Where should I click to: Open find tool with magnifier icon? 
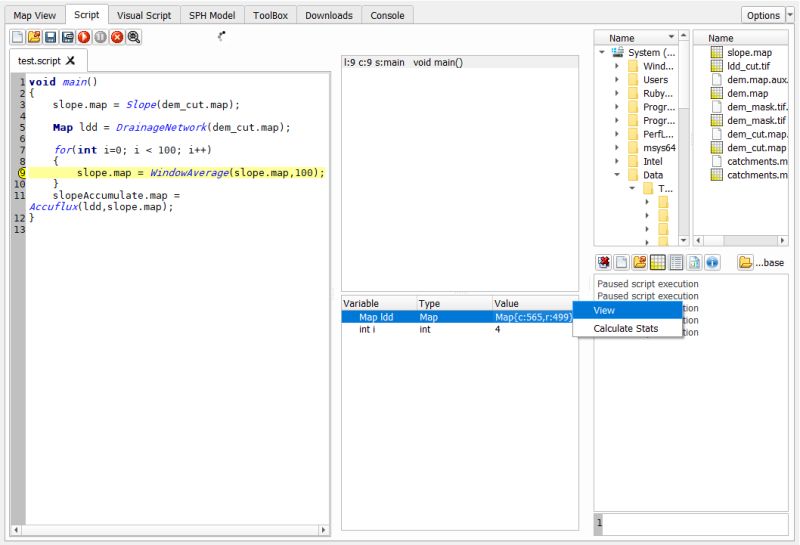point(134,37)
